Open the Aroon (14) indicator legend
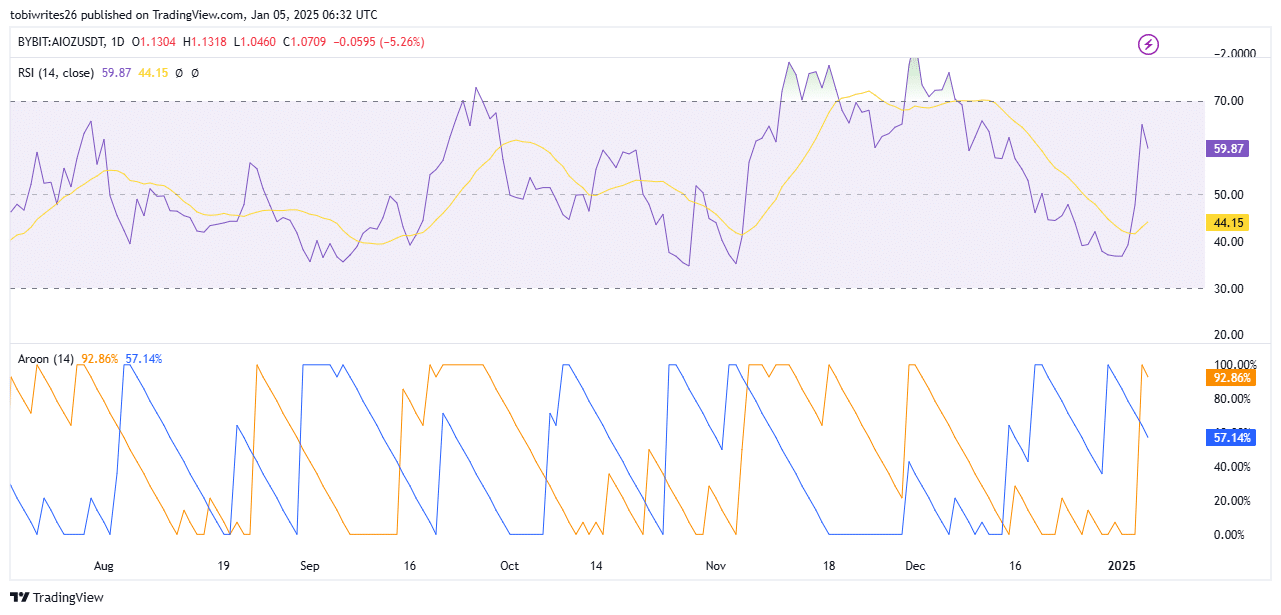 (46, 359)
